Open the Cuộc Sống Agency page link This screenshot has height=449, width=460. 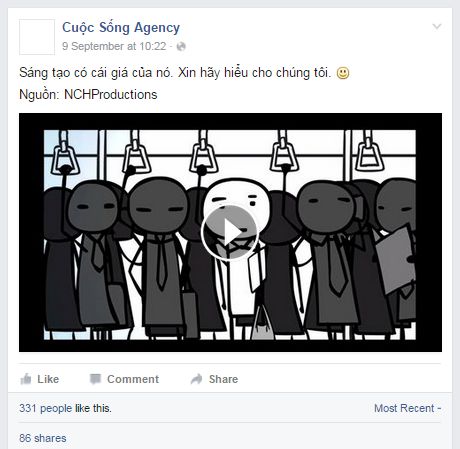(121, 28)
